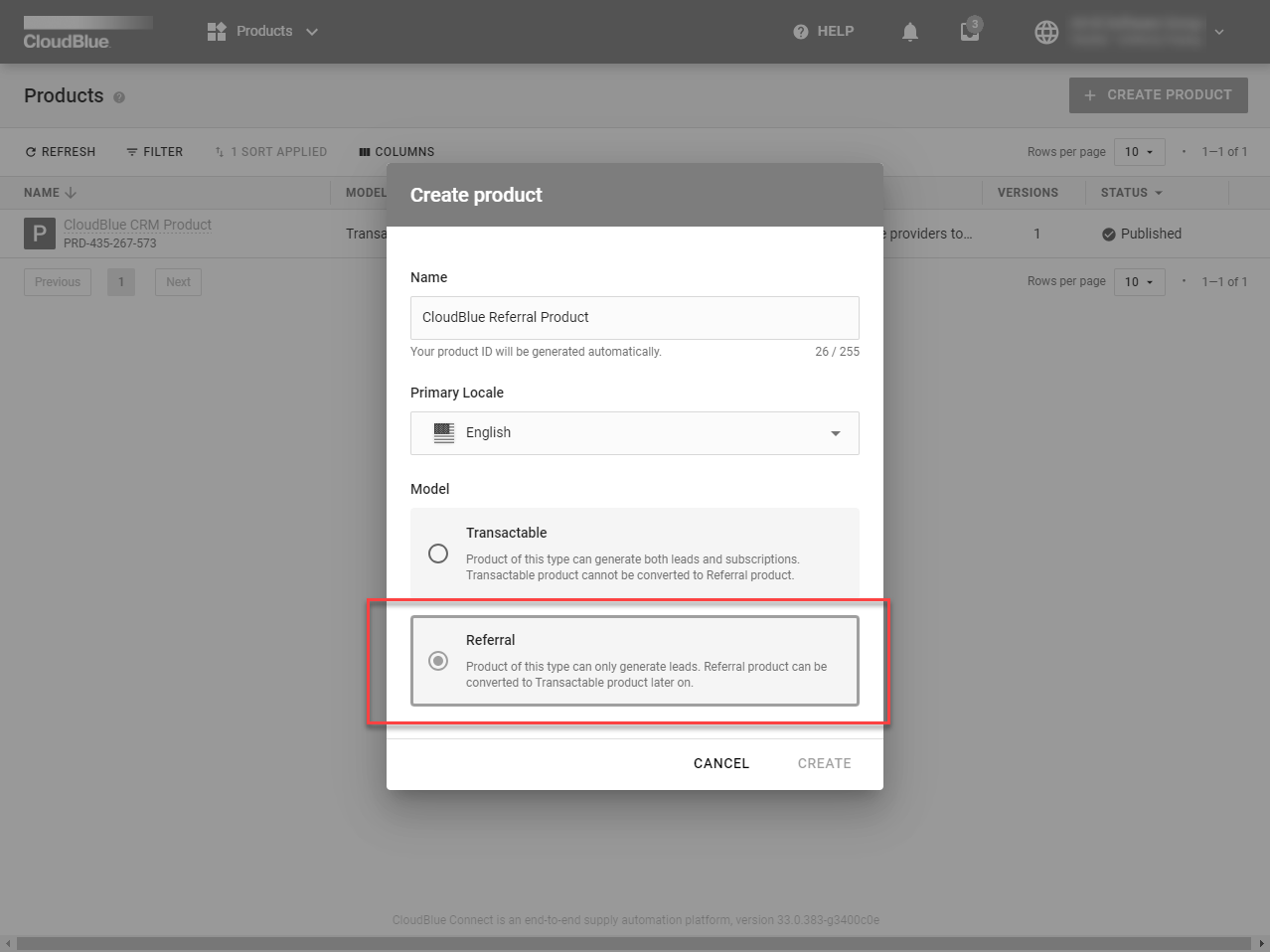Open the inbox icon with badge 3
Screen dimensions: 1270x952
[x=970, y=31]
